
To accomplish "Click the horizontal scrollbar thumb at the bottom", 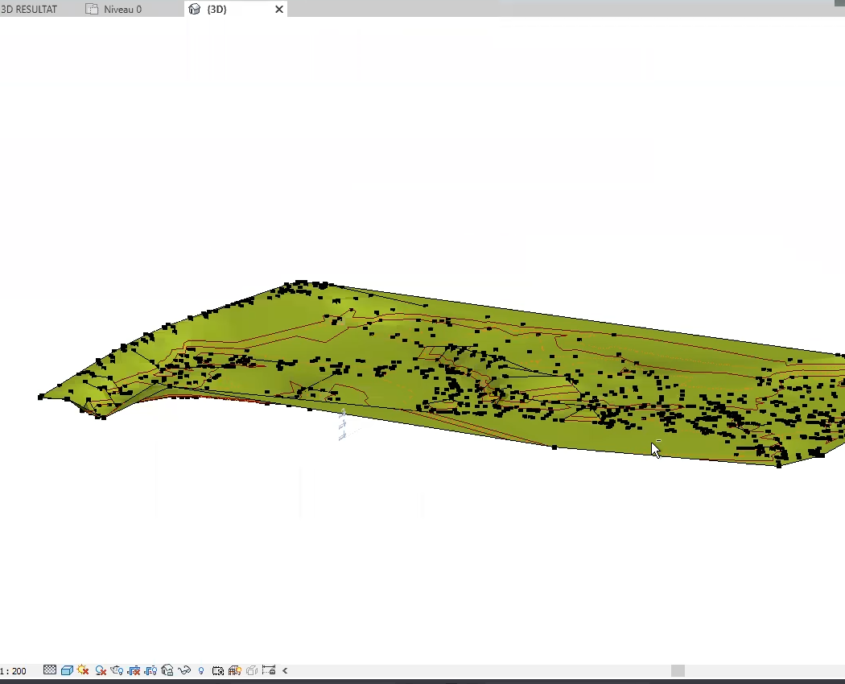I will pos(678,671).
